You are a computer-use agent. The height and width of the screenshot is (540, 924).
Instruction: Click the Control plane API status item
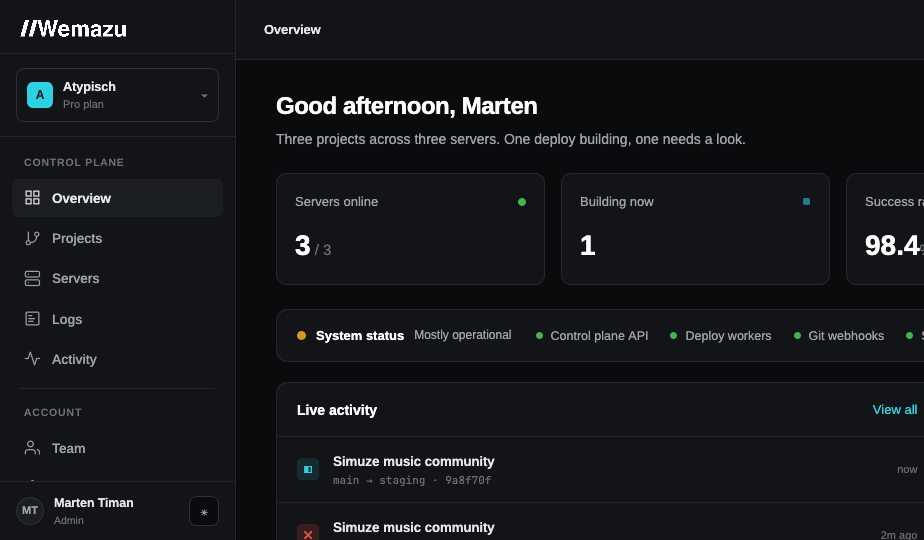pos(592,335)
